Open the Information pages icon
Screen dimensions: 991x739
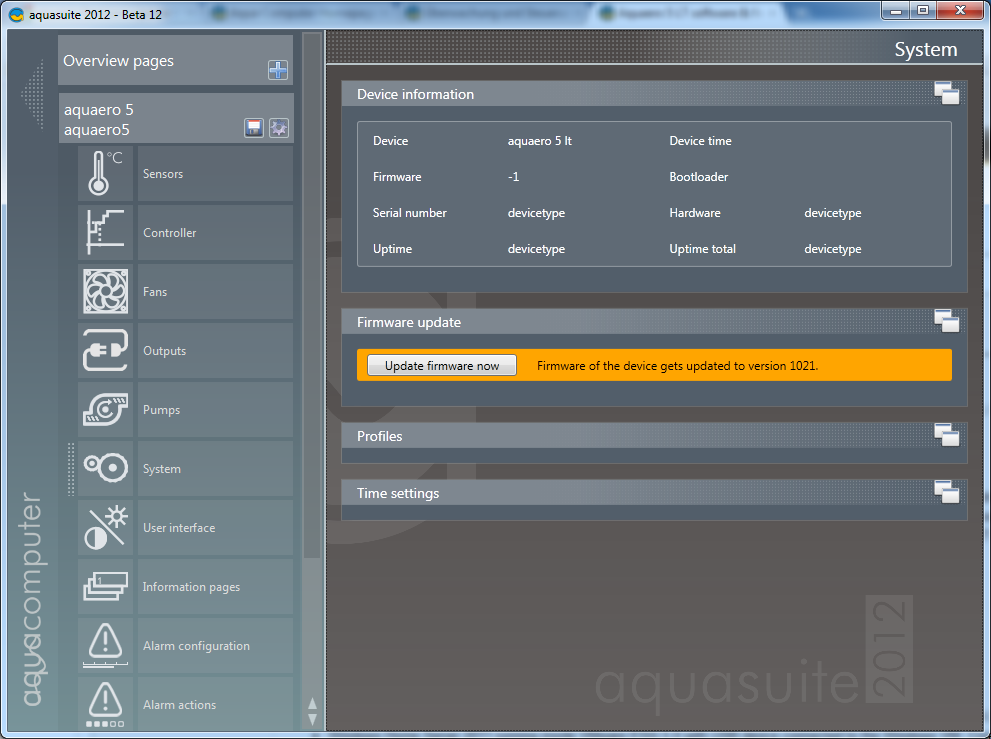[106, 586]
